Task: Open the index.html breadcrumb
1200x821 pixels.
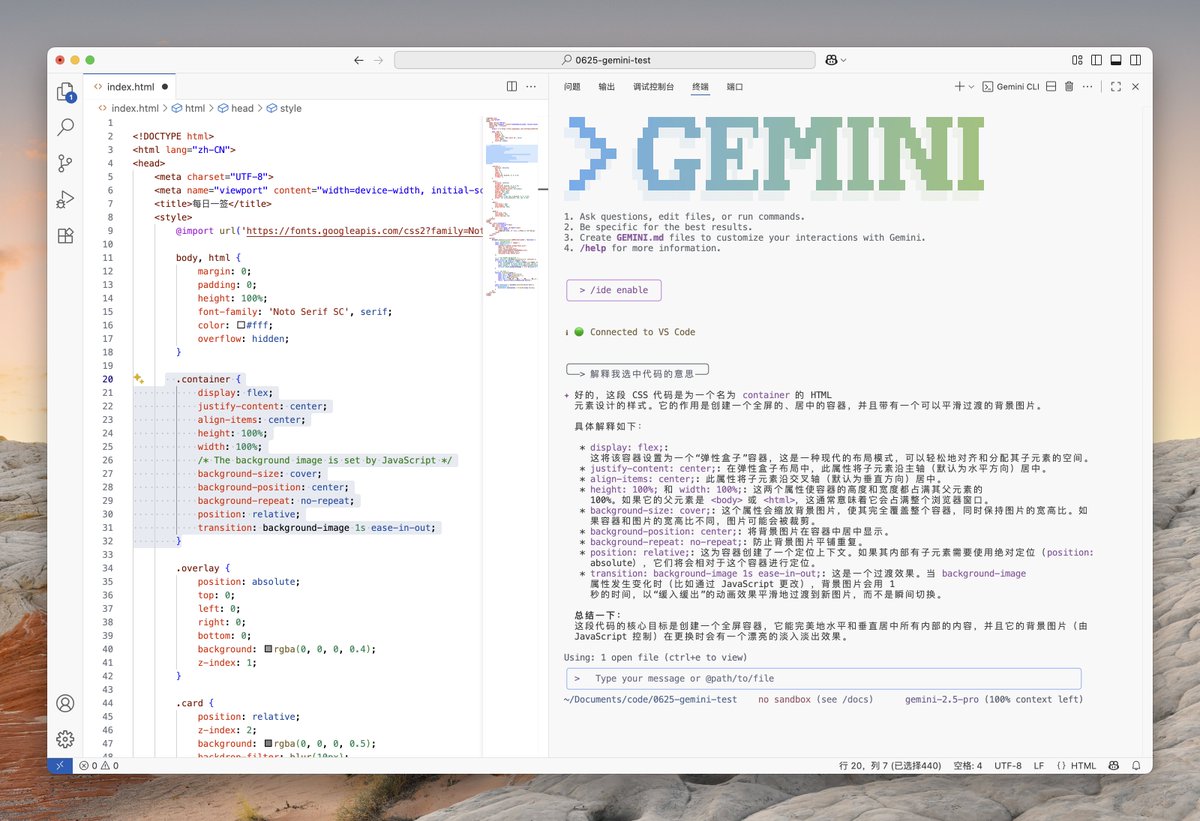Action: [x=135, y=108]
